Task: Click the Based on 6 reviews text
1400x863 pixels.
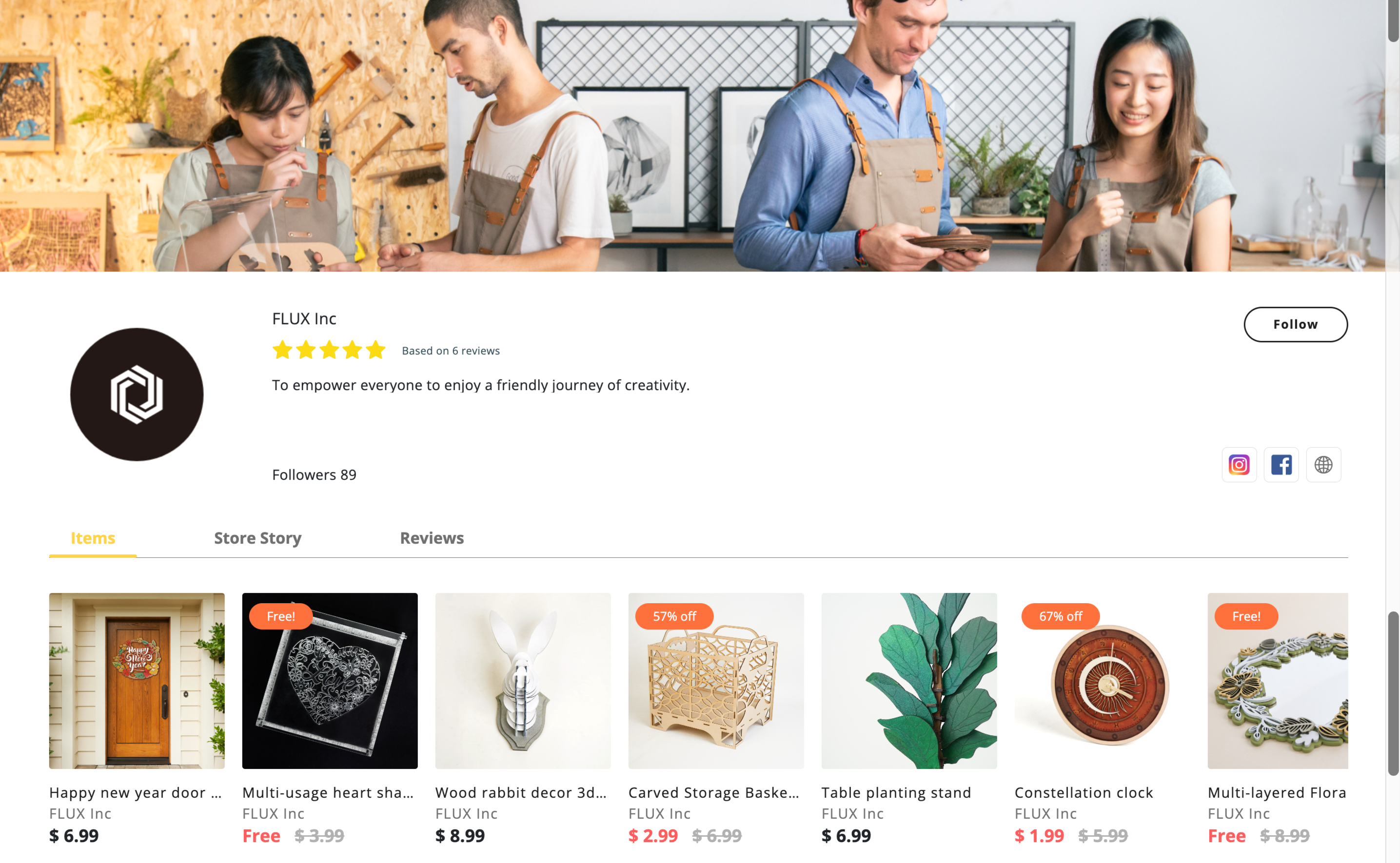Action: [450, 351]
